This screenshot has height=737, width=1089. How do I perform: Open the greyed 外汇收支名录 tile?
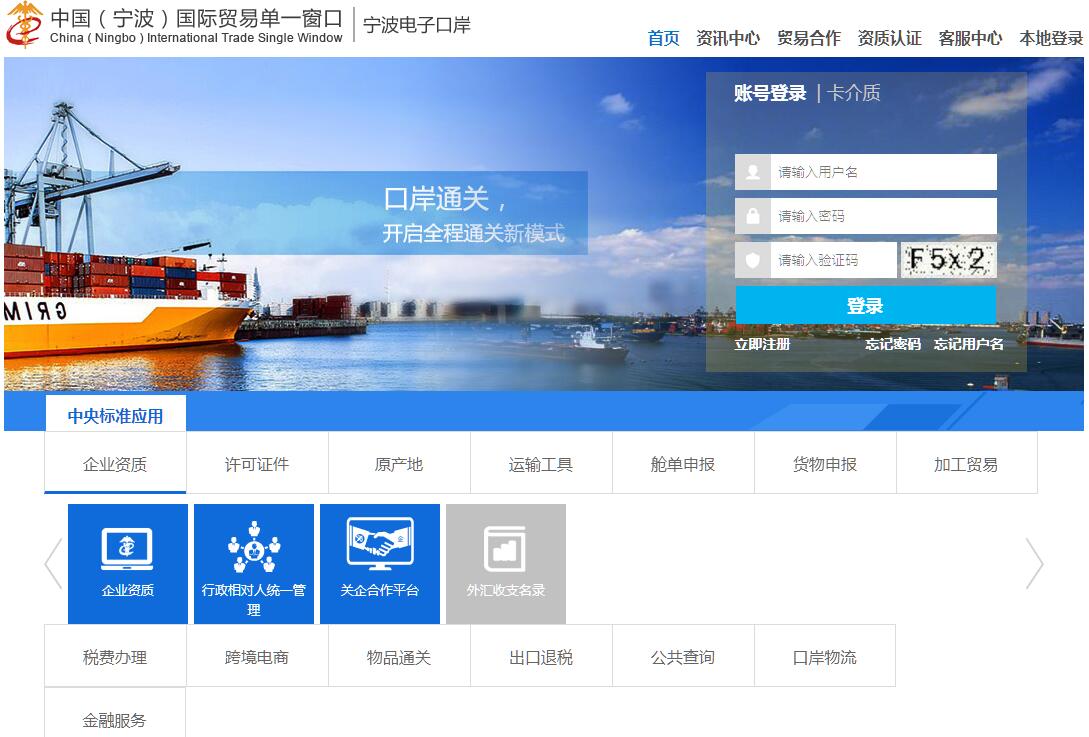[x=506, y=563]
